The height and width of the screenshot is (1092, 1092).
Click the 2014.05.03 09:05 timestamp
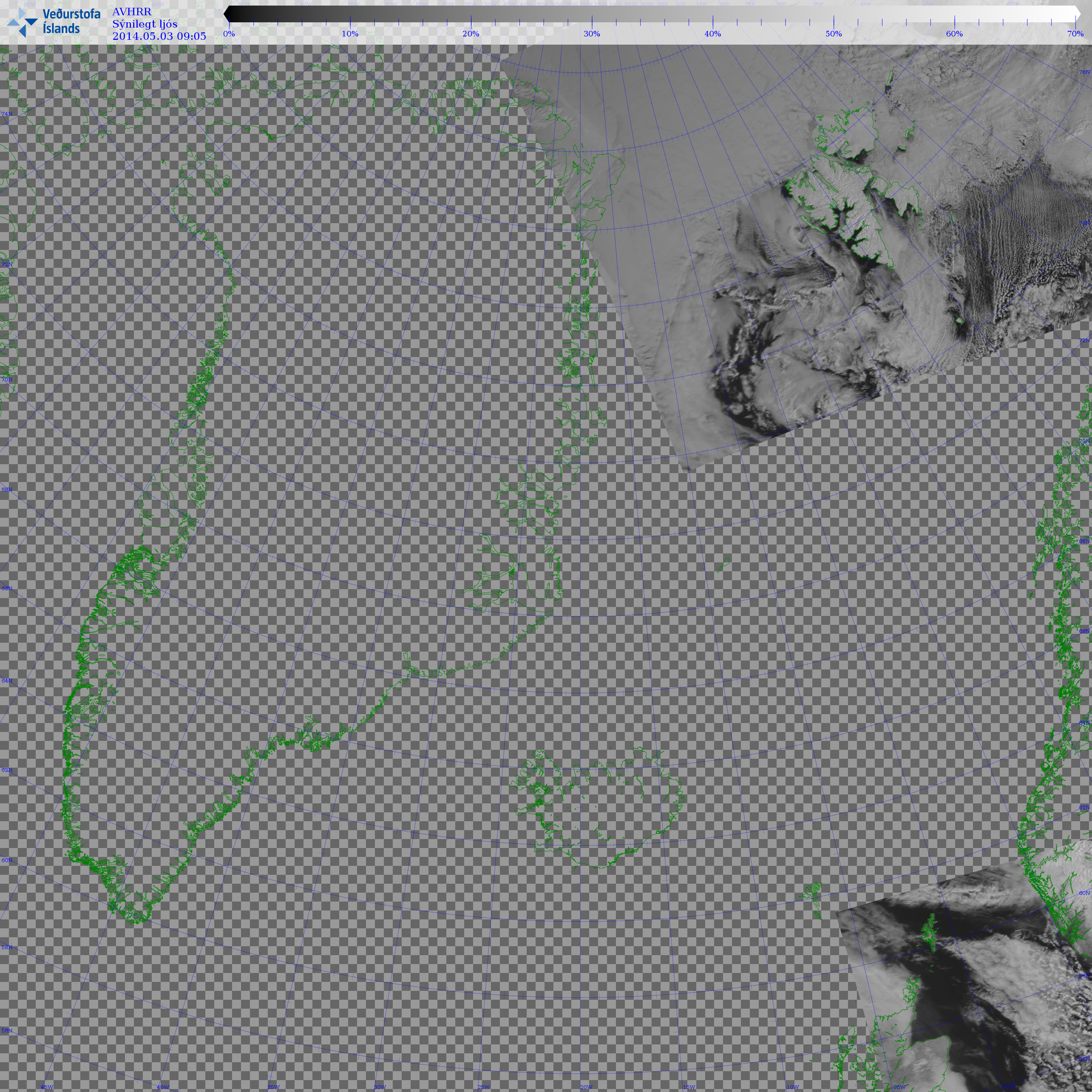(x=159, y=36)
